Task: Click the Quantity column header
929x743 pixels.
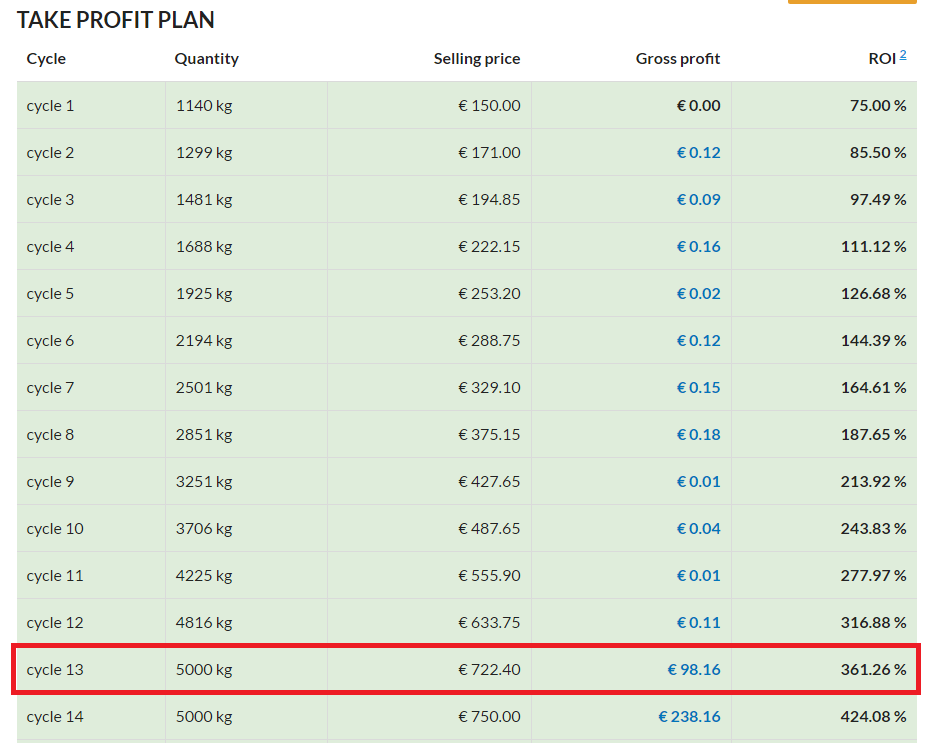Action: pos(206,59)
